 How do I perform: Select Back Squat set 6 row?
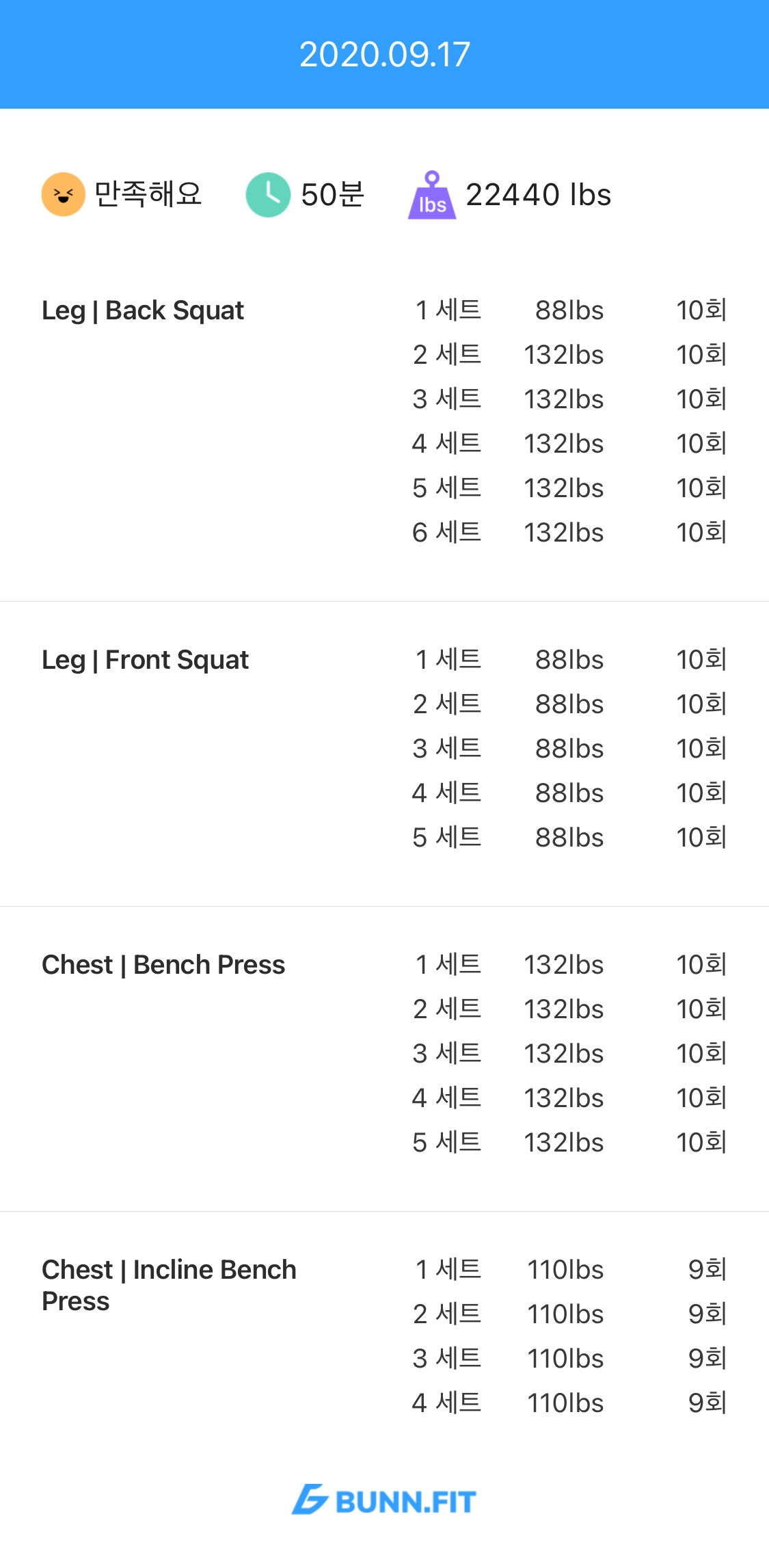click(x=569, y=533)
